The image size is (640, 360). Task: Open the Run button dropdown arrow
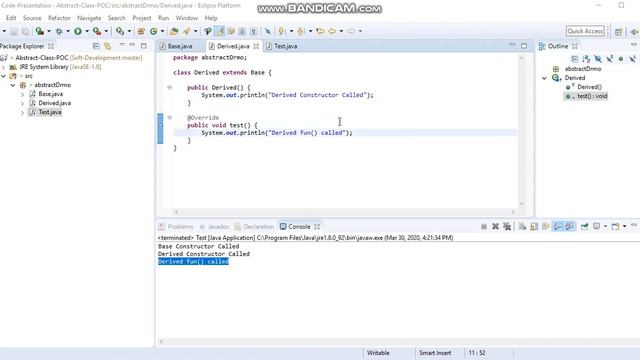pyautogui.click(x=87, y=31)
